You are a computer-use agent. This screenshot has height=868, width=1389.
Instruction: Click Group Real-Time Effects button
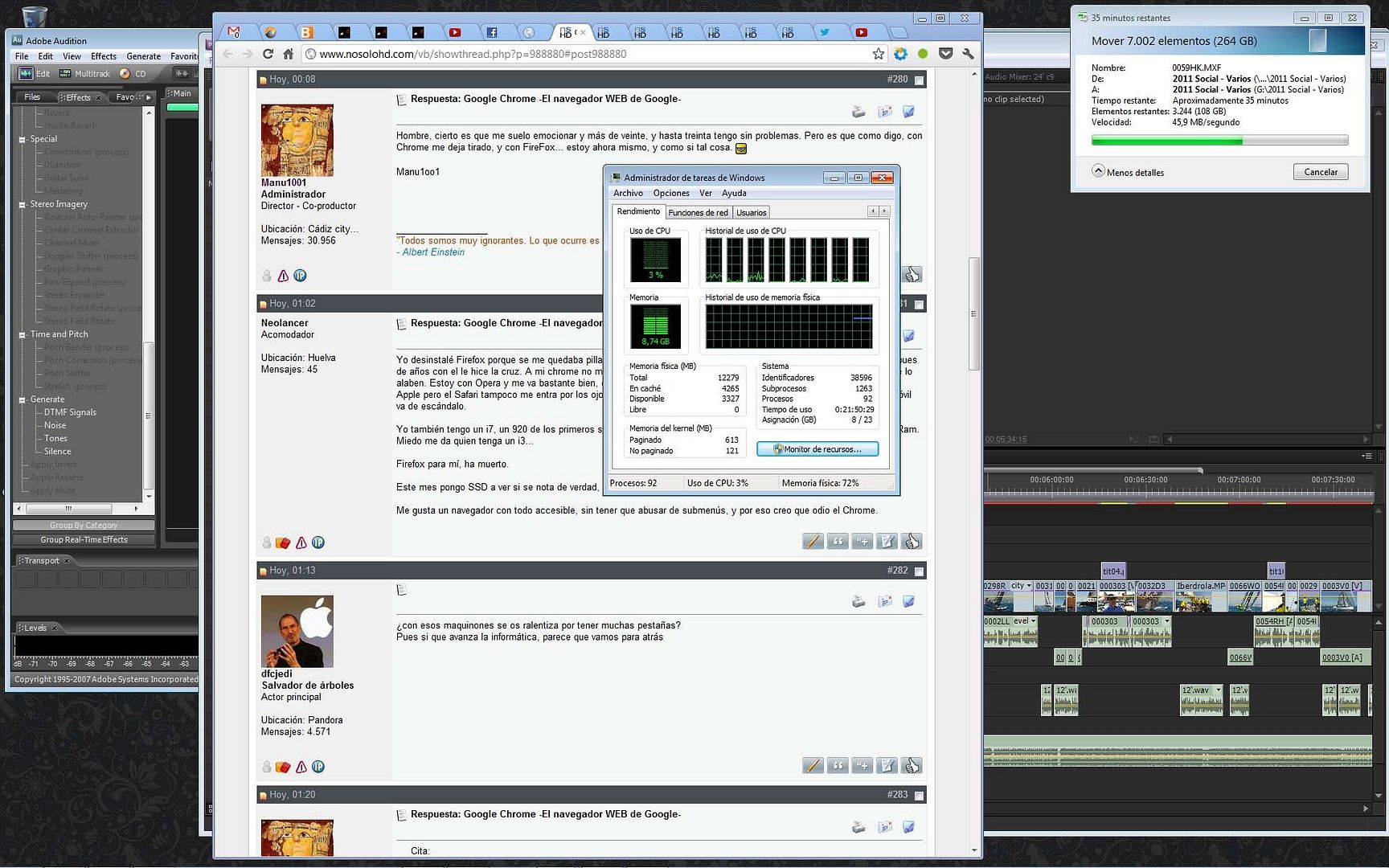84,540
